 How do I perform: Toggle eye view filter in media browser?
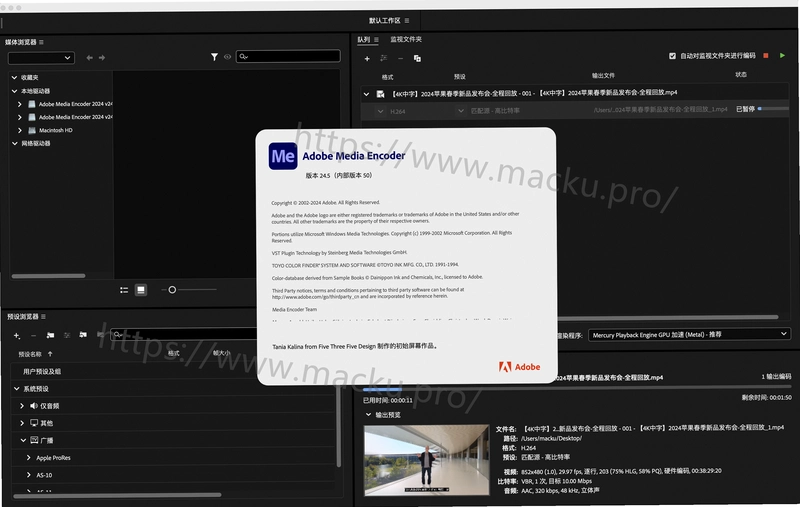coord(228,57)
